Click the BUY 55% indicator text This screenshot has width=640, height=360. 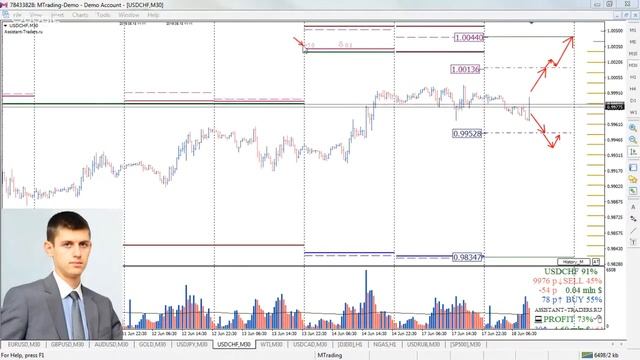tap(583, 300)
